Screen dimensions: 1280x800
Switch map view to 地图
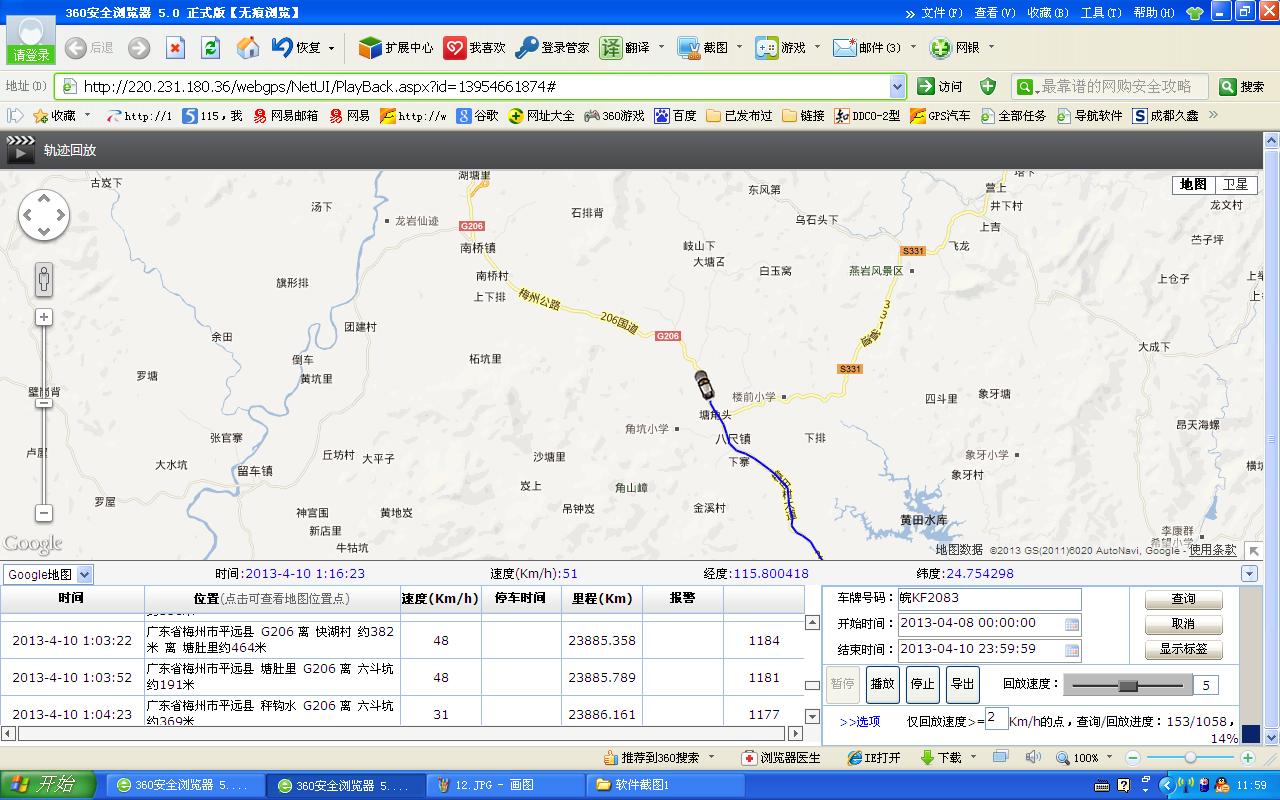[x=1194, y=184]
